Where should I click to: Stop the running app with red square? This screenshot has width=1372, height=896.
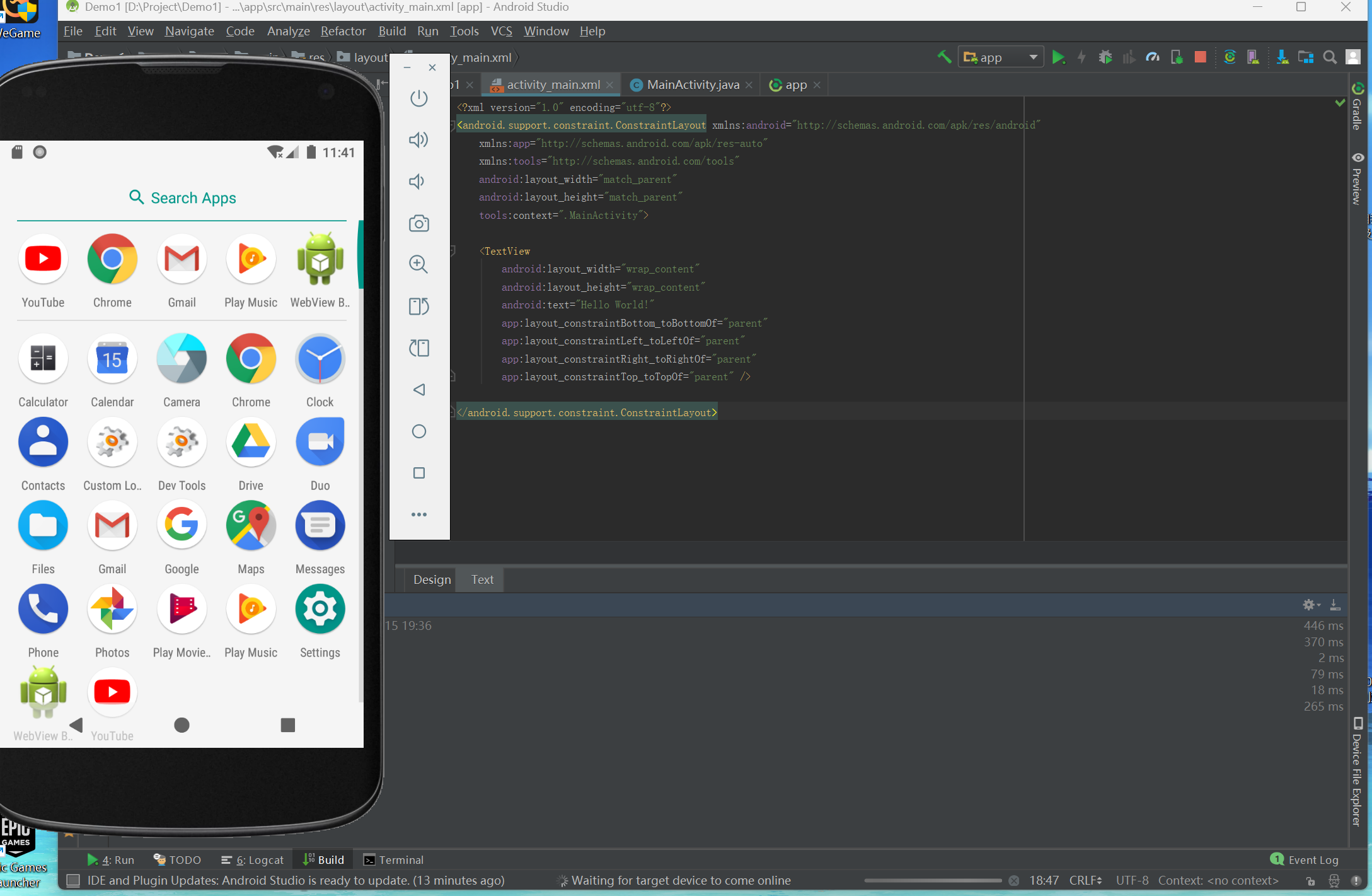pyautogui.click(x=1200, y=57)
